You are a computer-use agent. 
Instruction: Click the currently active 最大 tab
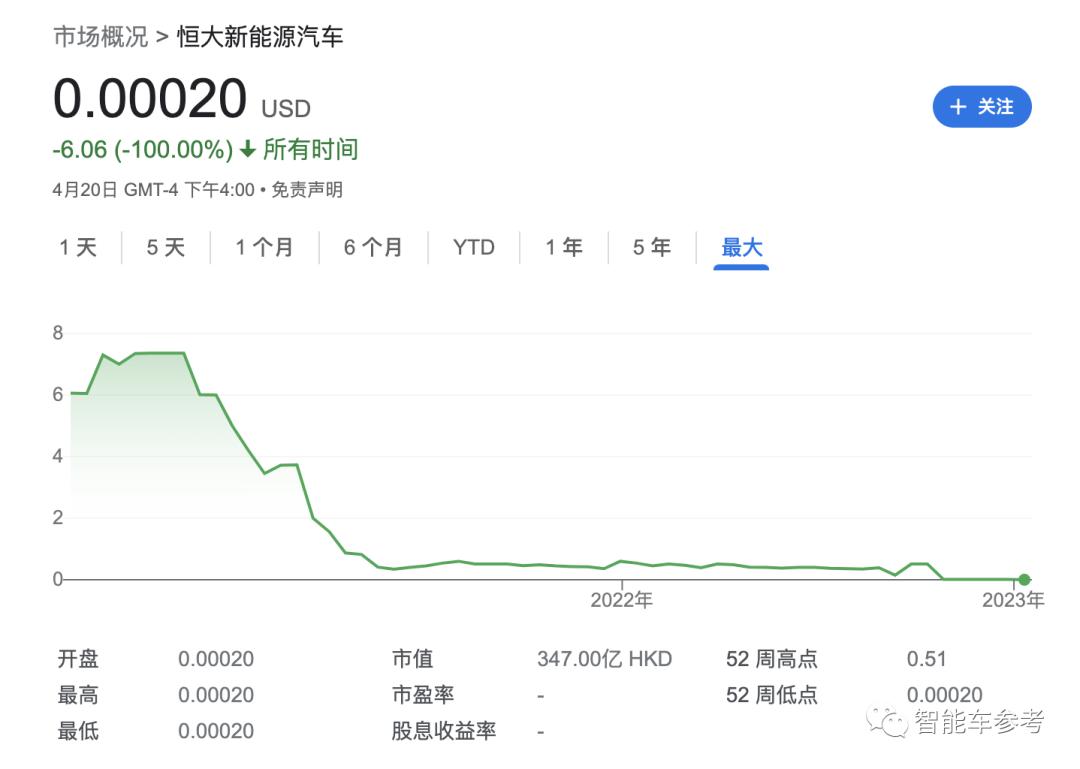pyautogui.click(x=740, y=247)
